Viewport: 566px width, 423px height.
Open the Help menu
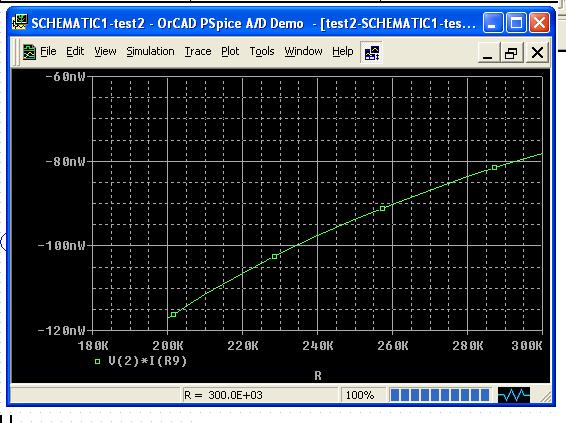point(343,52)
